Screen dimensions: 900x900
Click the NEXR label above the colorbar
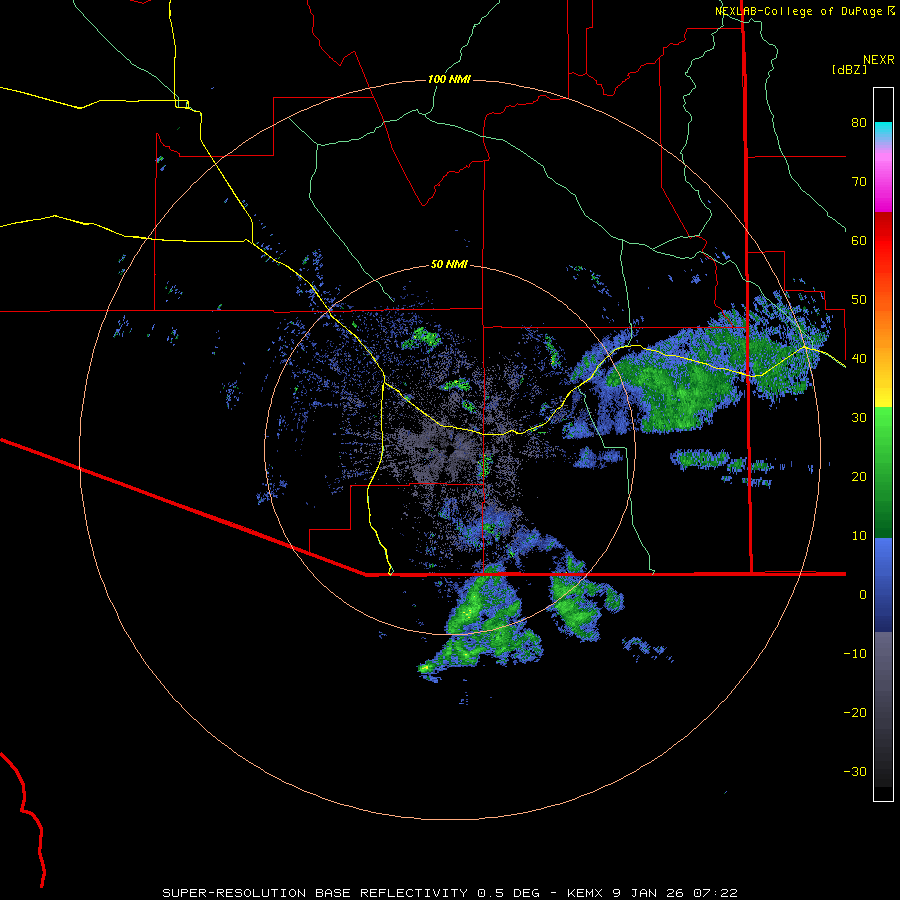879,60
